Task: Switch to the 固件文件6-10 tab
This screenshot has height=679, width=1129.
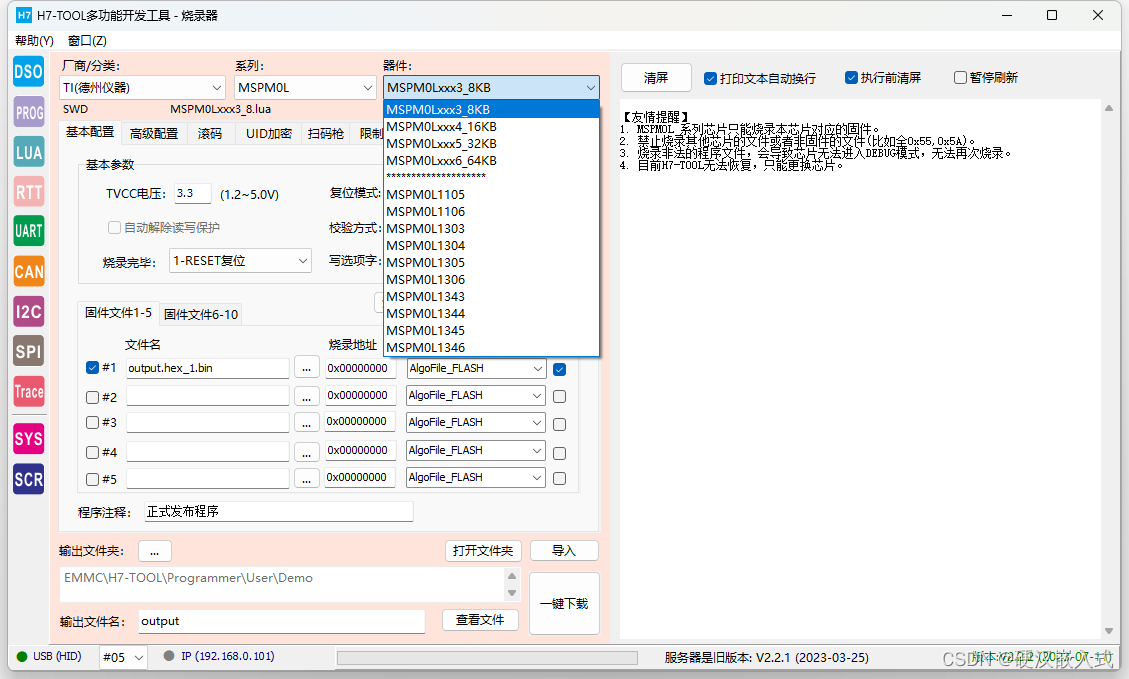Action: click(x=201, y=314)
